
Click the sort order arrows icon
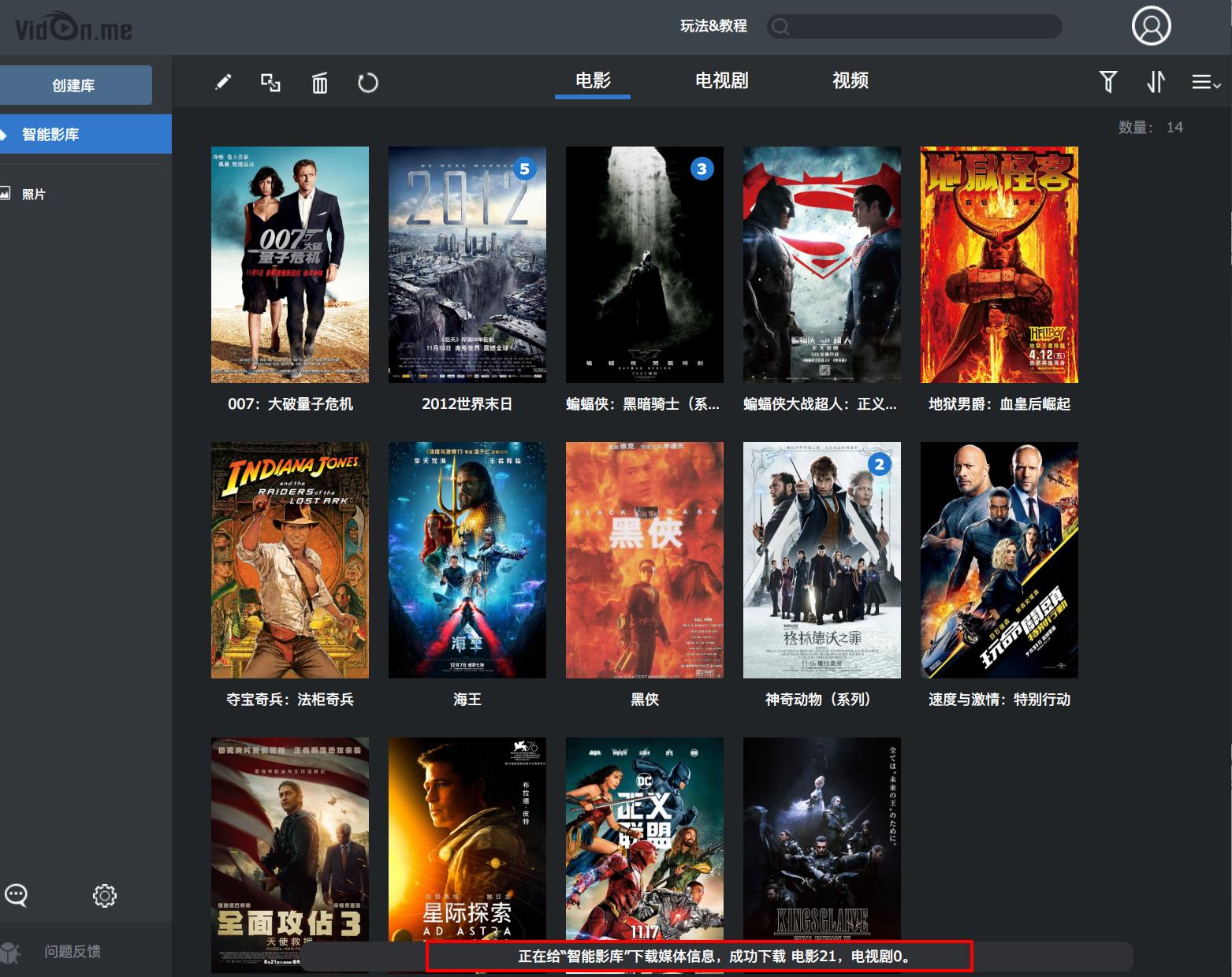[x=1156, y=81]
